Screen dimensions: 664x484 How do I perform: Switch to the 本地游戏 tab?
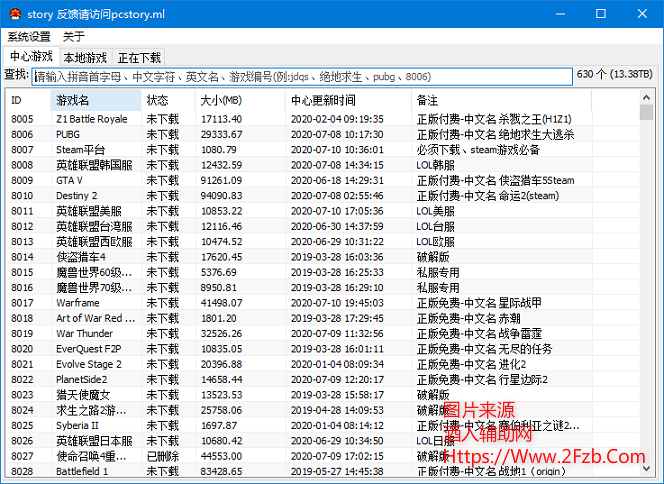click(85, 58)
